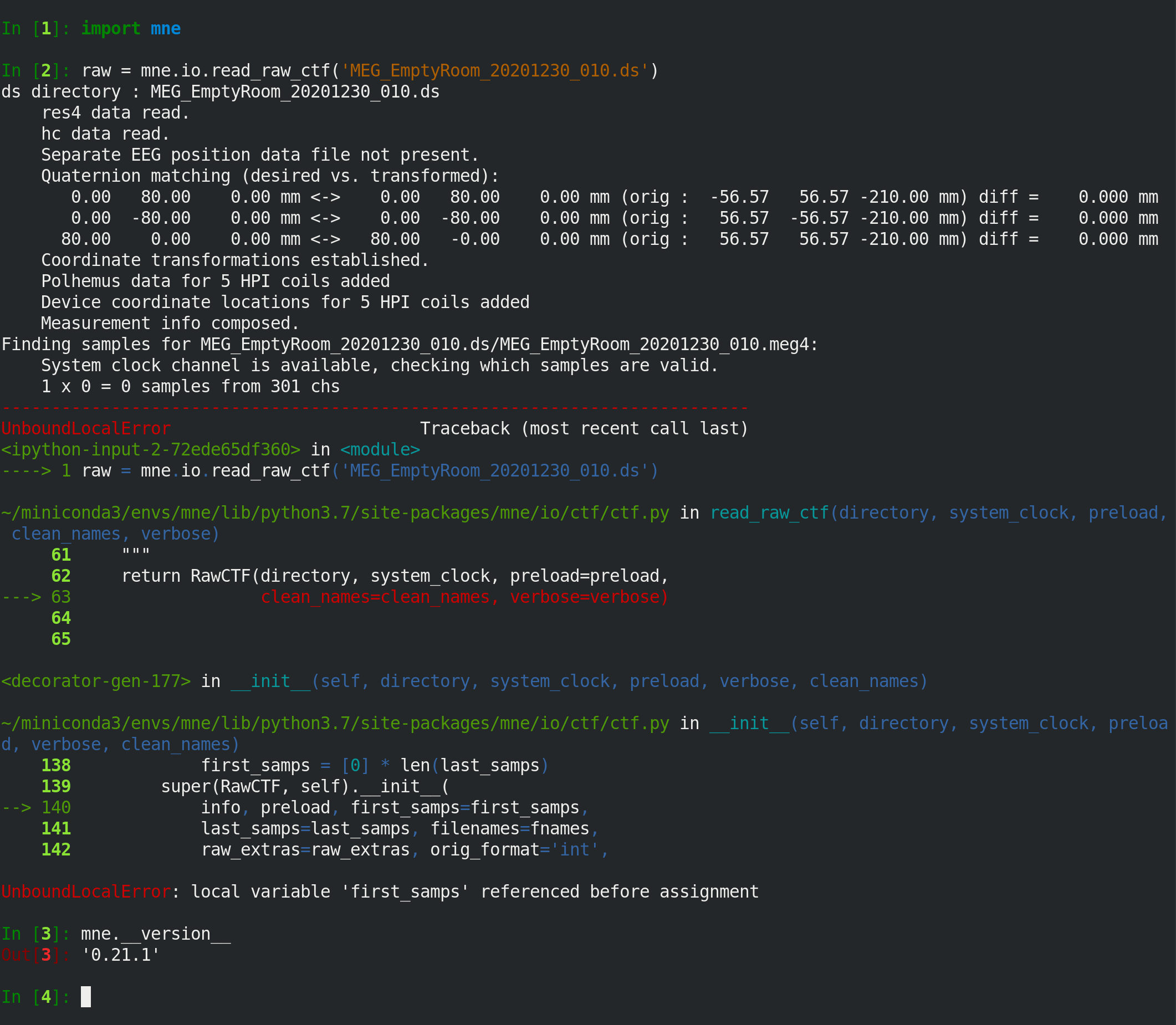Click the import mne statement
Screen dimensions: 1176x1025
click(130, 28)
